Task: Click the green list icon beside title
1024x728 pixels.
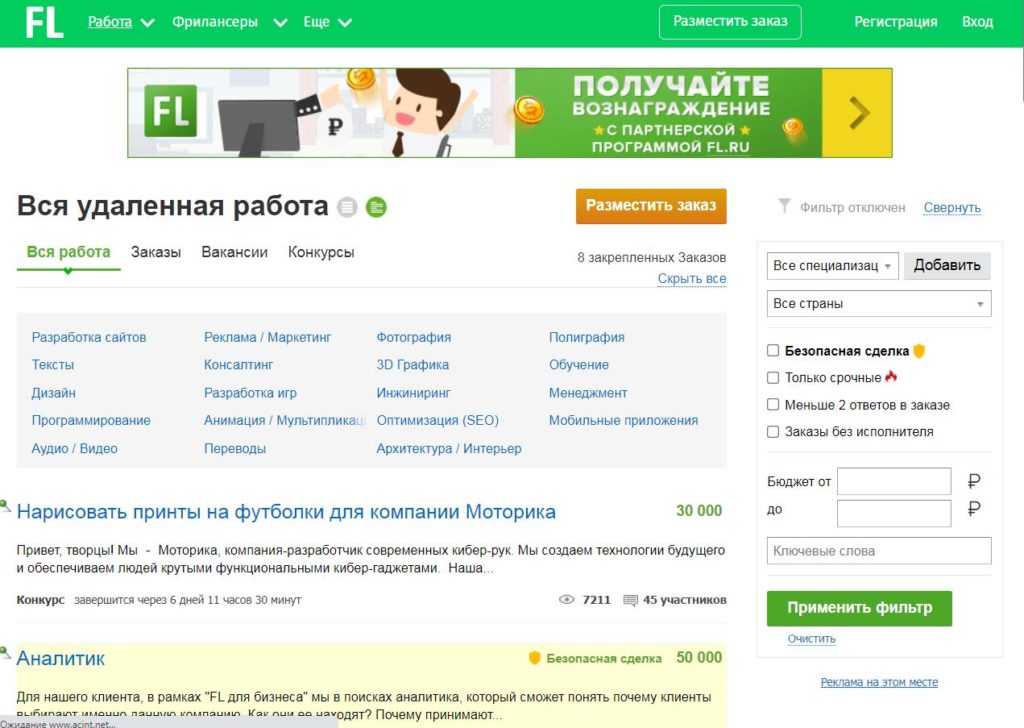Action: pos(376,208)
